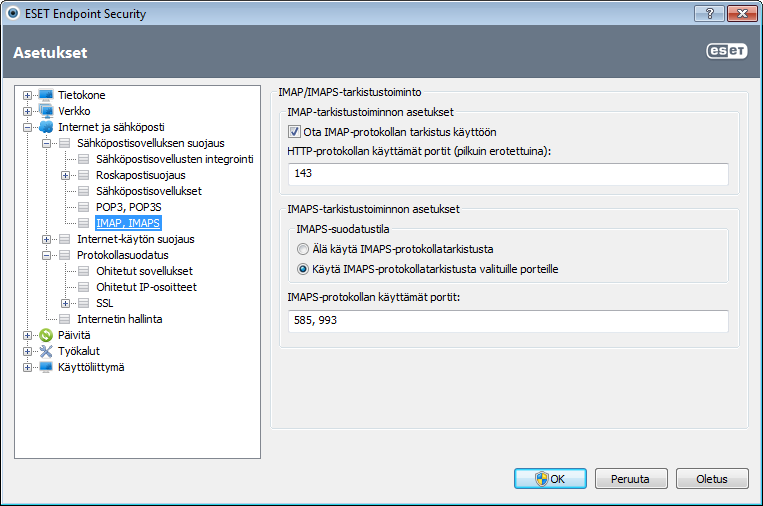Collapse the Protokollasuodatus node
The image size is (763, 506).
tap(46, 255)
